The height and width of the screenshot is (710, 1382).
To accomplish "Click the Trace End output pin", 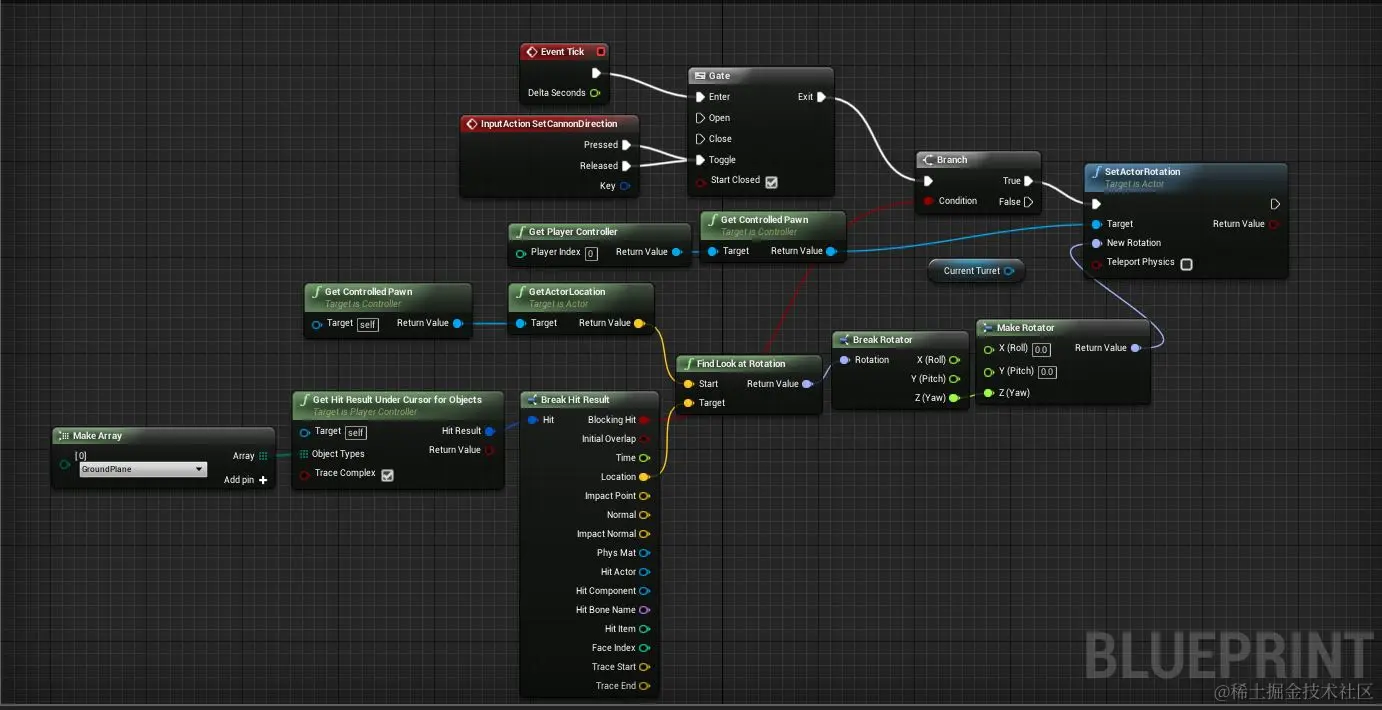I will (x=644, y=686).
